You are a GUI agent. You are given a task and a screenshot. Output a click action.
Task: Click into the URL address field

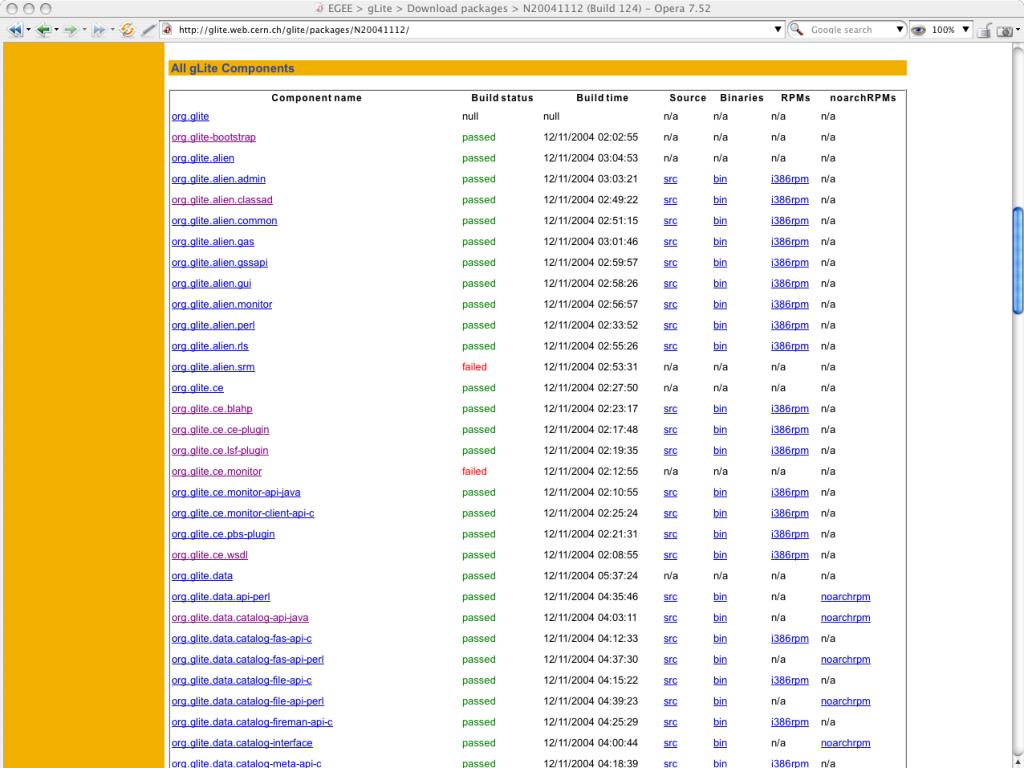pyautogui.click(x=473, y=29)
